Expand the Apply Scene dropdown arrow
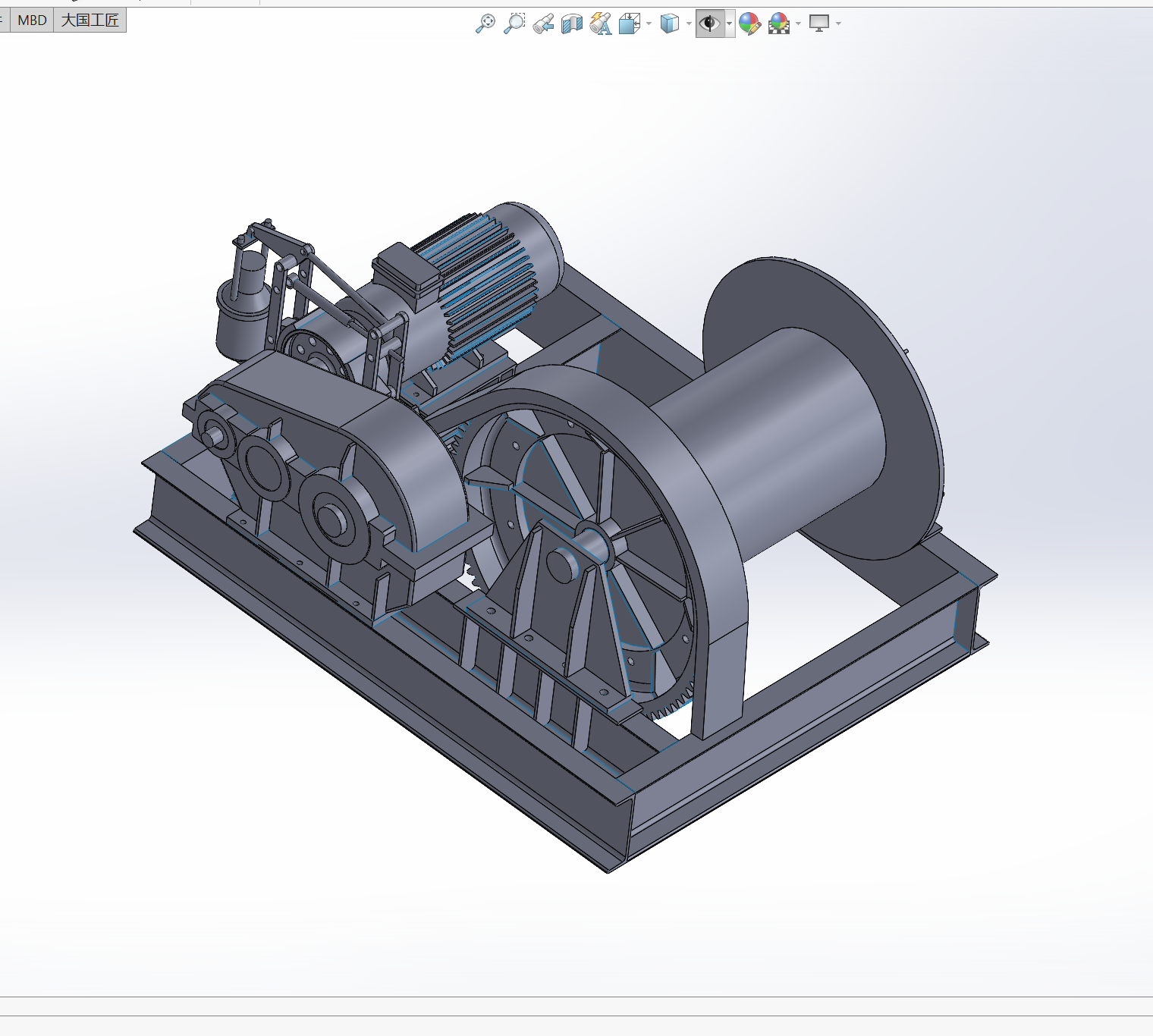The height and width of the screenshot is (1036, 1153). tap(799, 24)
